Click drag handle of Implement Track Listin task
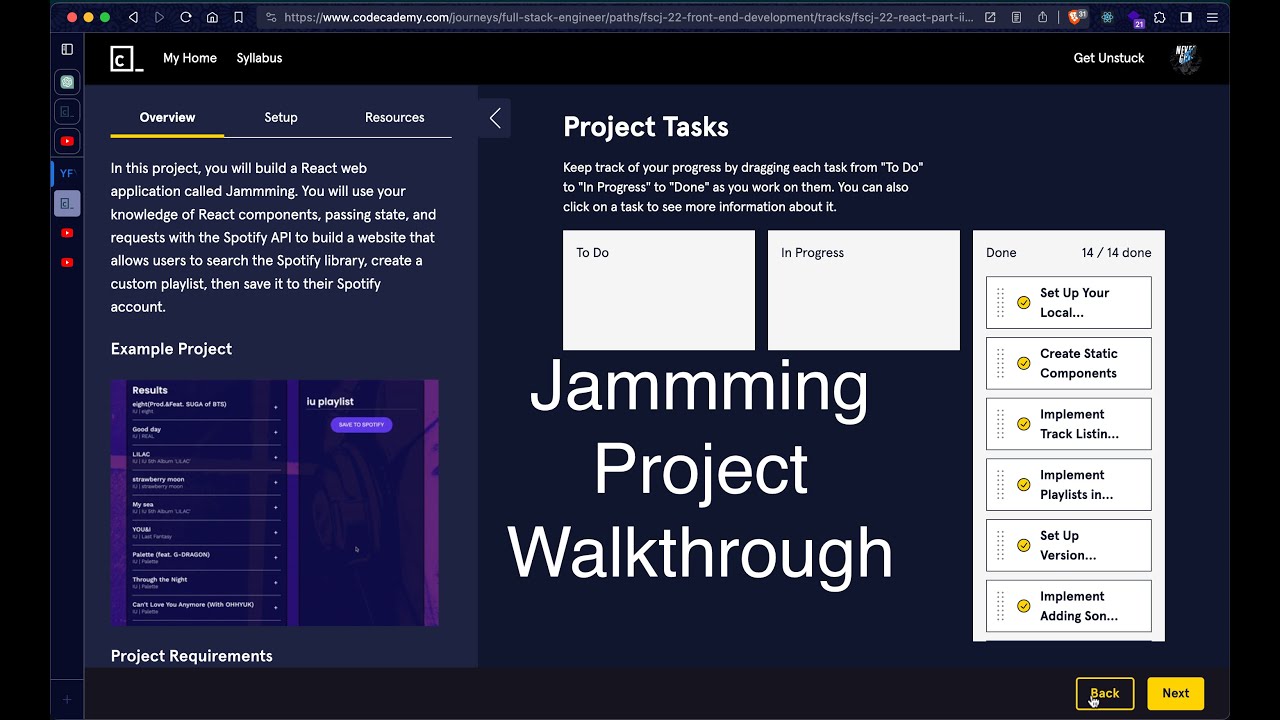Screen dimensions: 1280x720 [x=1001, y=424]
